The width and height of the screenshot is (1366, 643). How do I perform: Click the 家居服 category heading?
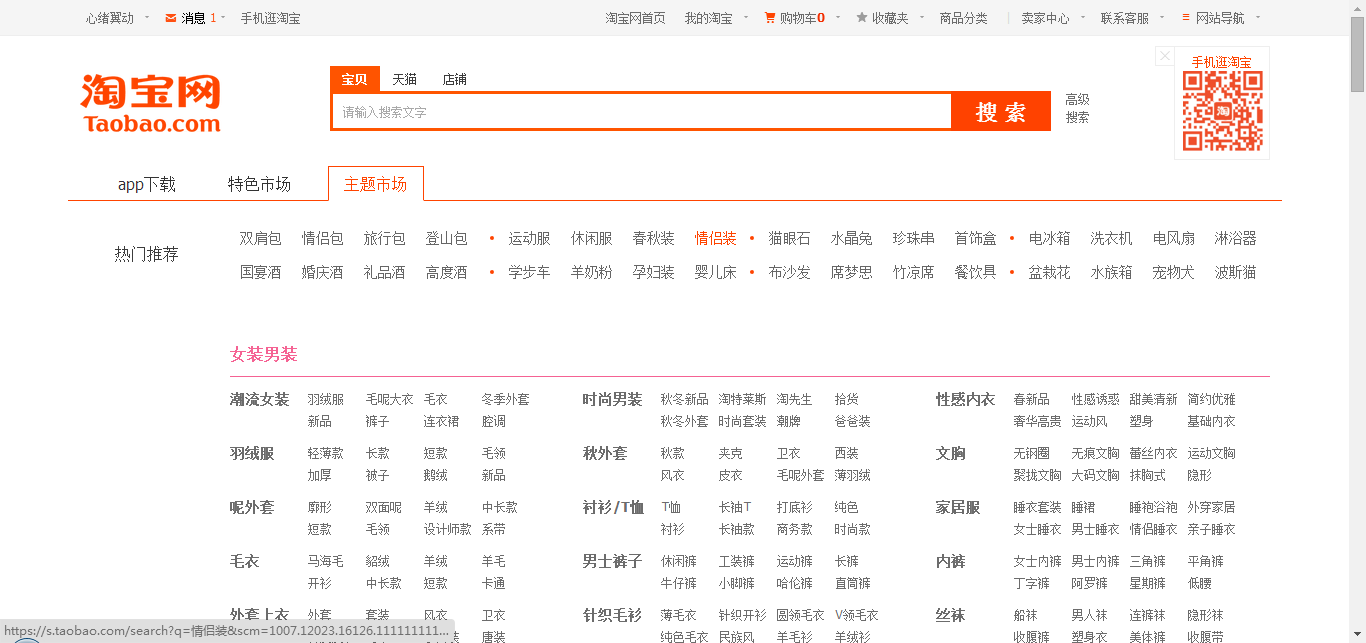tap(958, 508)
